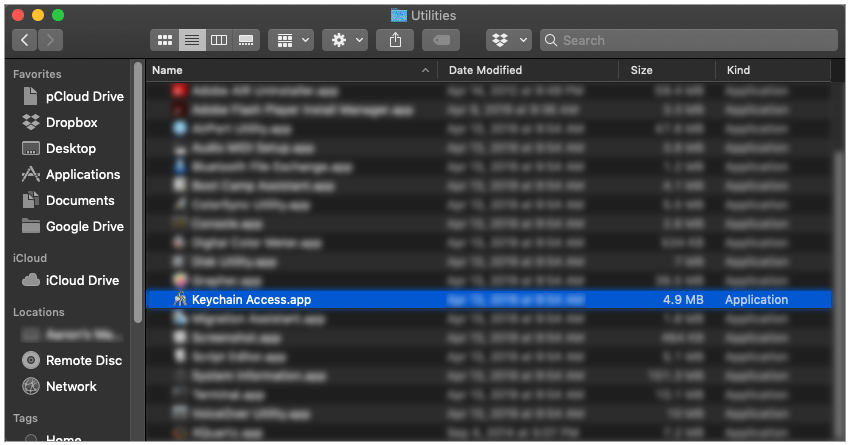The width and height of the screenshot is (850, 445).
Task: Close the Utilities window
Action: click(x=18, y=15)
